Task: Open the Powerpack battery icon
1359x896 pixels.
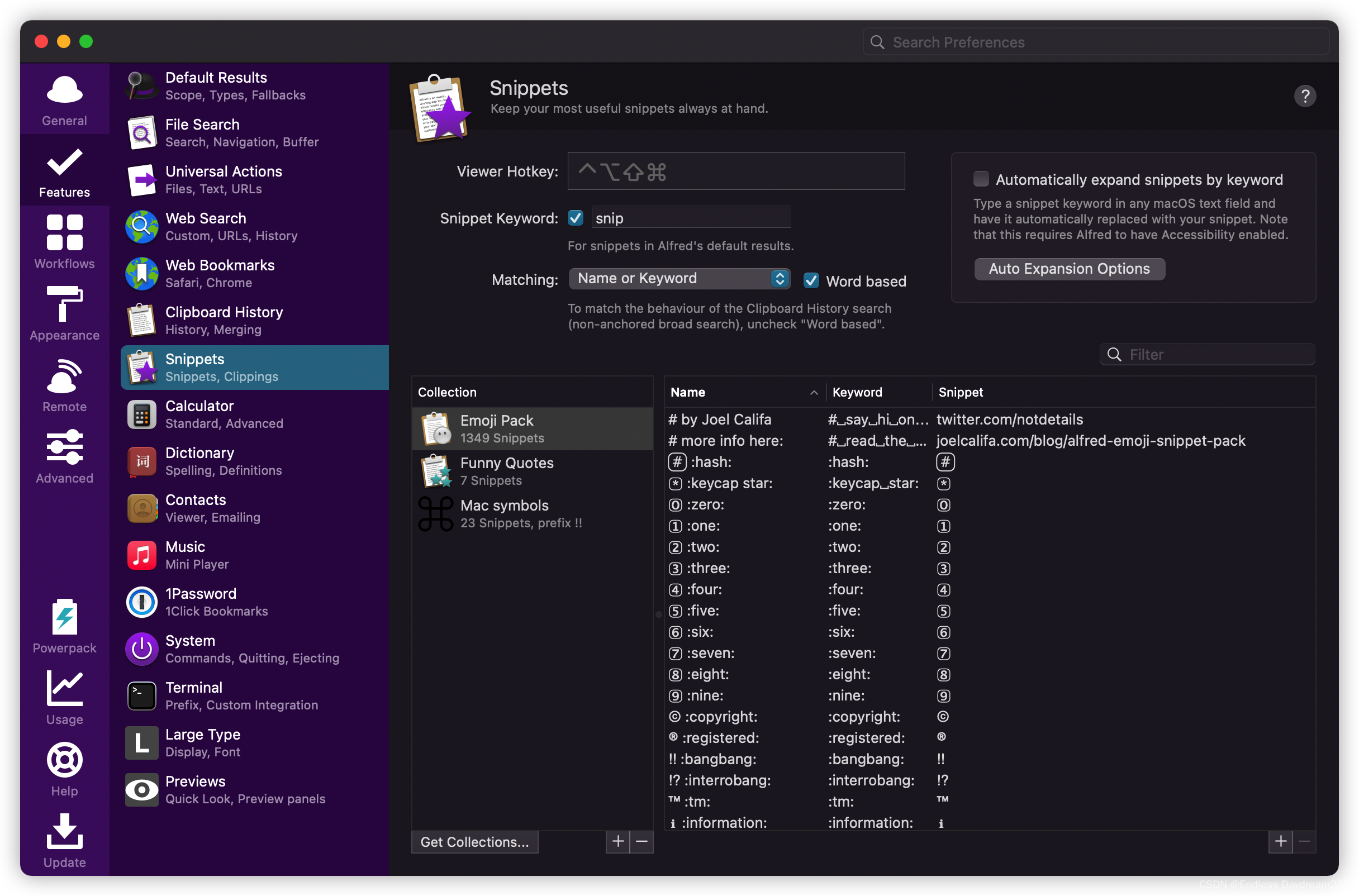Action: (65, 617)
